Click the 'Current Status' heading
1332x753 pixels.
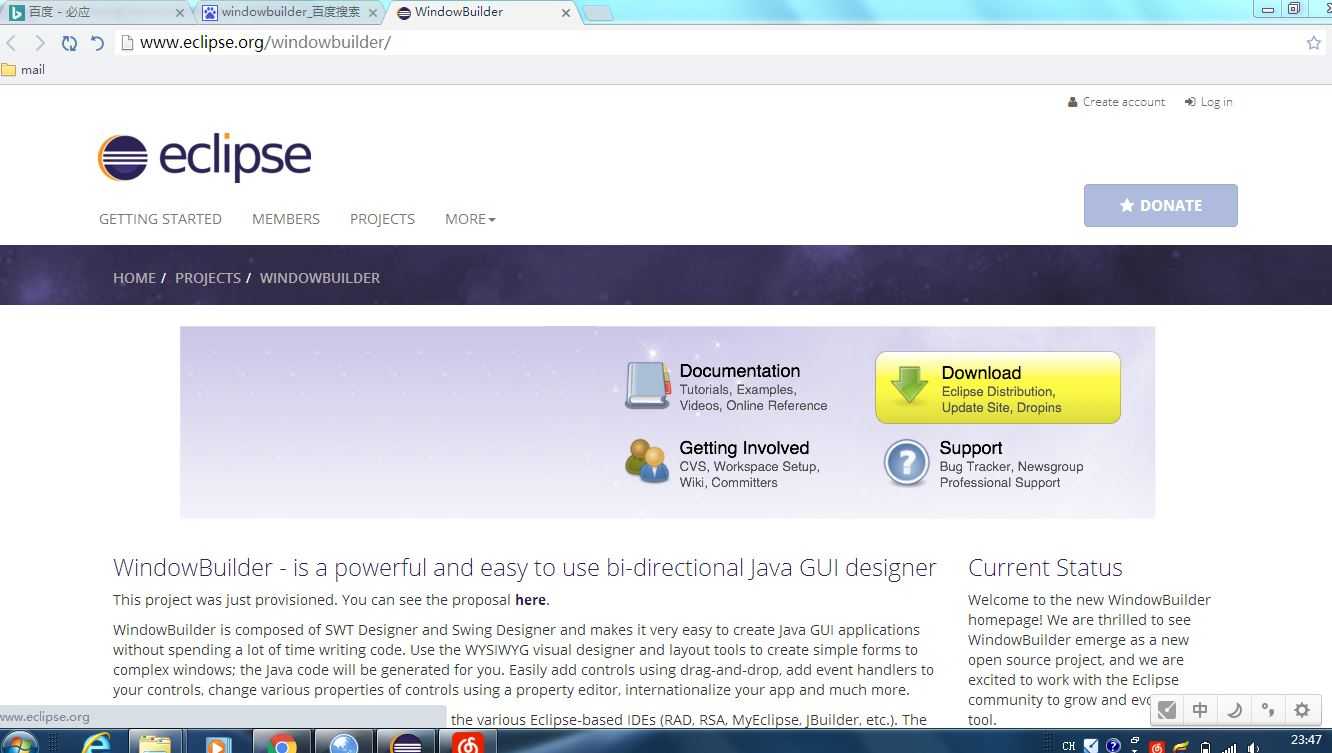[1045, 567]
